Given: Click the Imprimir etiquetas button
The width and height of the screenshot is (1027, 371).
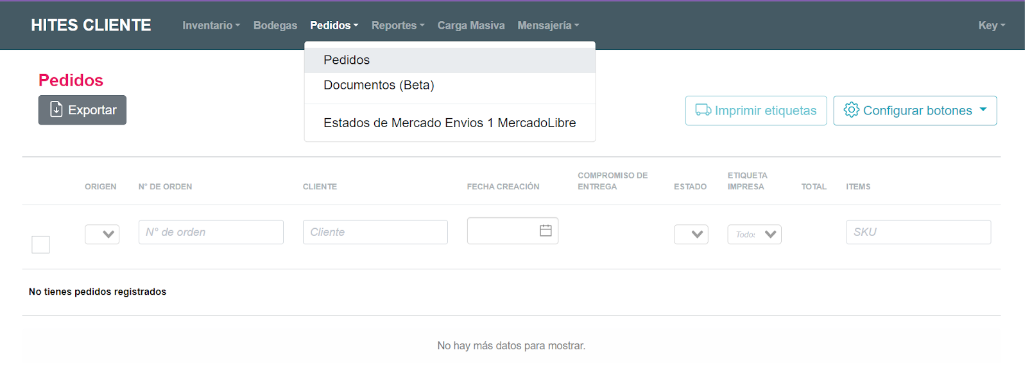Looking at the screenshot, I should click(756, 111).
